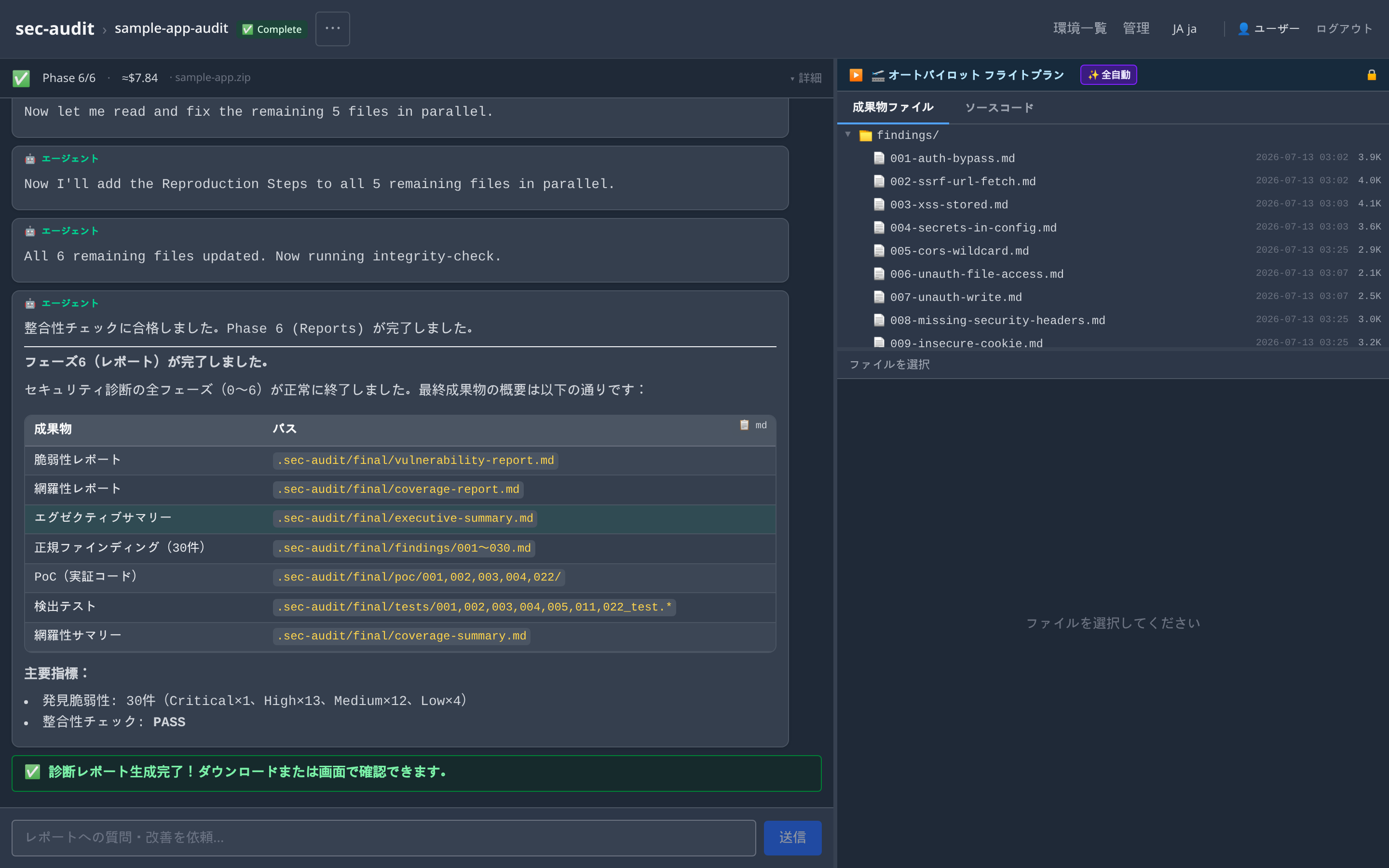Image resolution: width=1389 pixels, height=868 pixels.
Task: Click the executive-summary.md path
Action: pyautogui.click(x=405, y=518)
